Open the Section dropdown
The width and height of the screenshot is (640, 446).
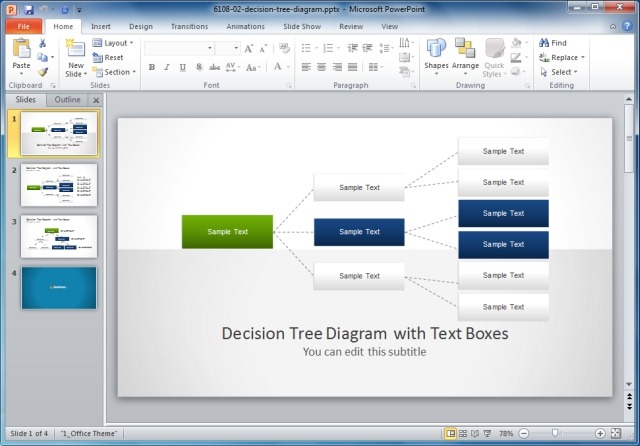114,72
